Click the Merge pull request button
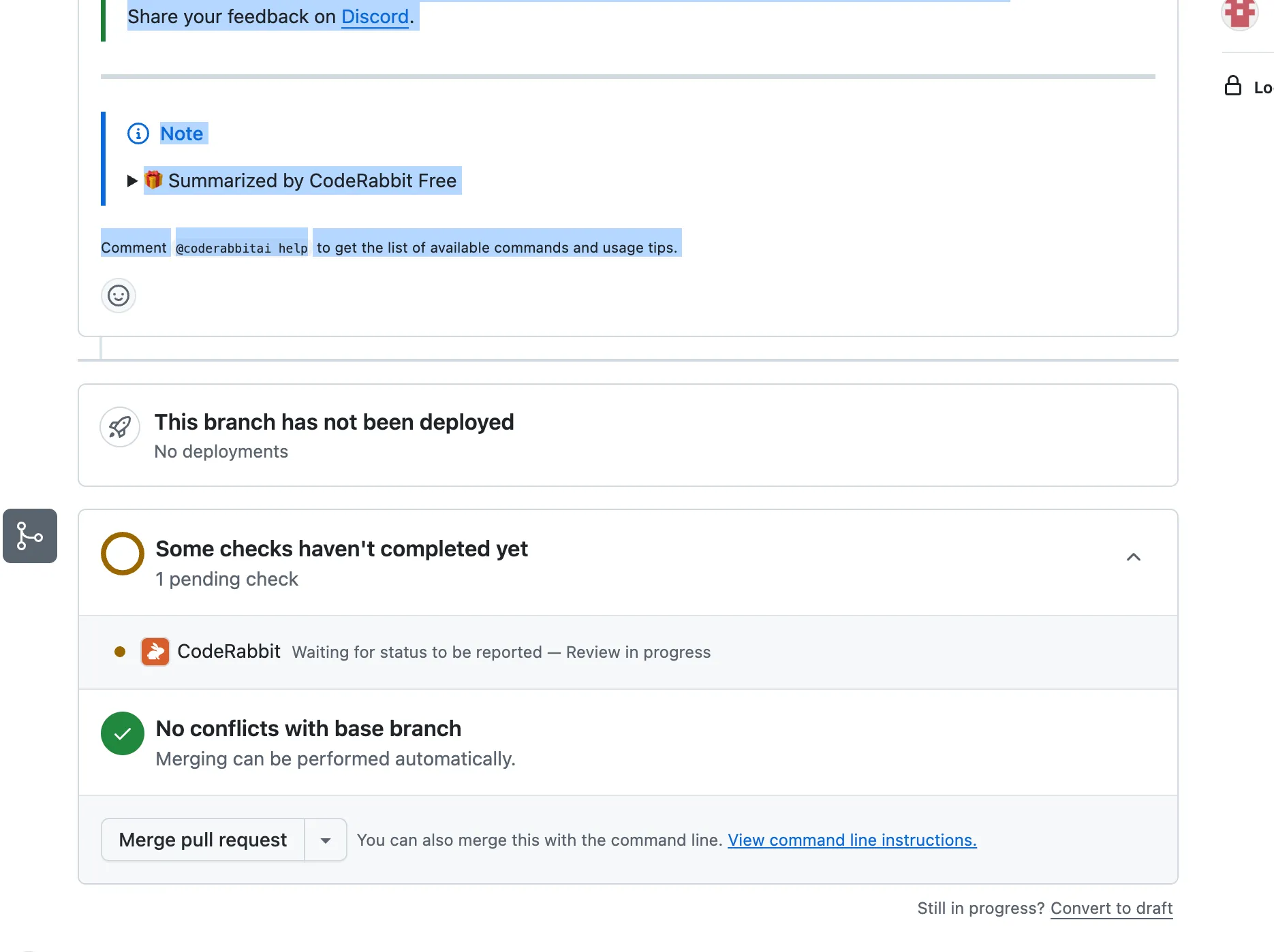 point(202,840)
